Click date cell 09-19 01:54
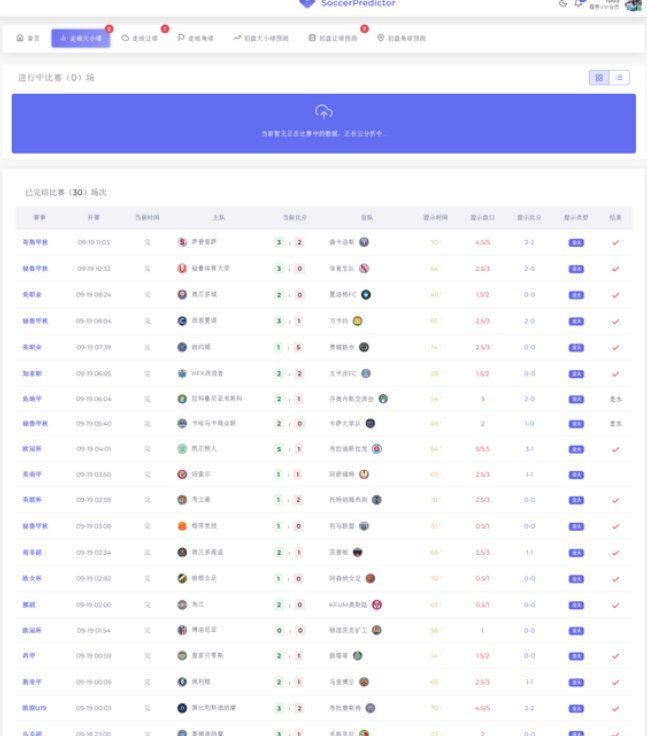 tap(93, 630)
